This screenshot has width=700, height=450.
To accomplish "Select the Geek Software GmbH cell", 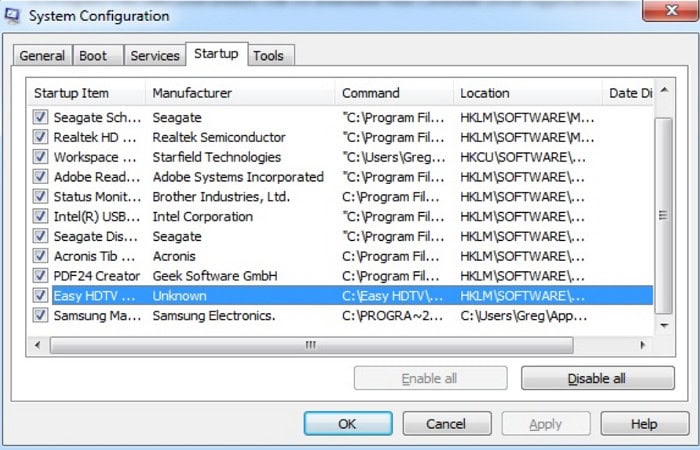I will pyautogui.click(x=215, y=276).
